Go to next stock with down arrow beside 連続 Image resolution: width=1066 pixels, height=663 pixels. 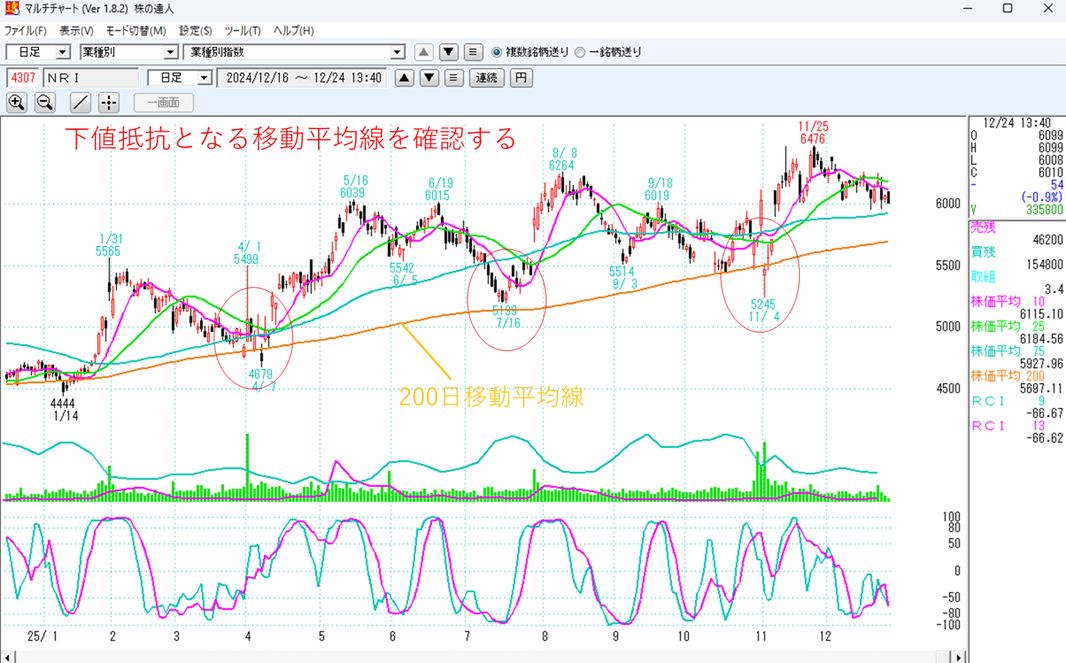click(x=429, y=78)
